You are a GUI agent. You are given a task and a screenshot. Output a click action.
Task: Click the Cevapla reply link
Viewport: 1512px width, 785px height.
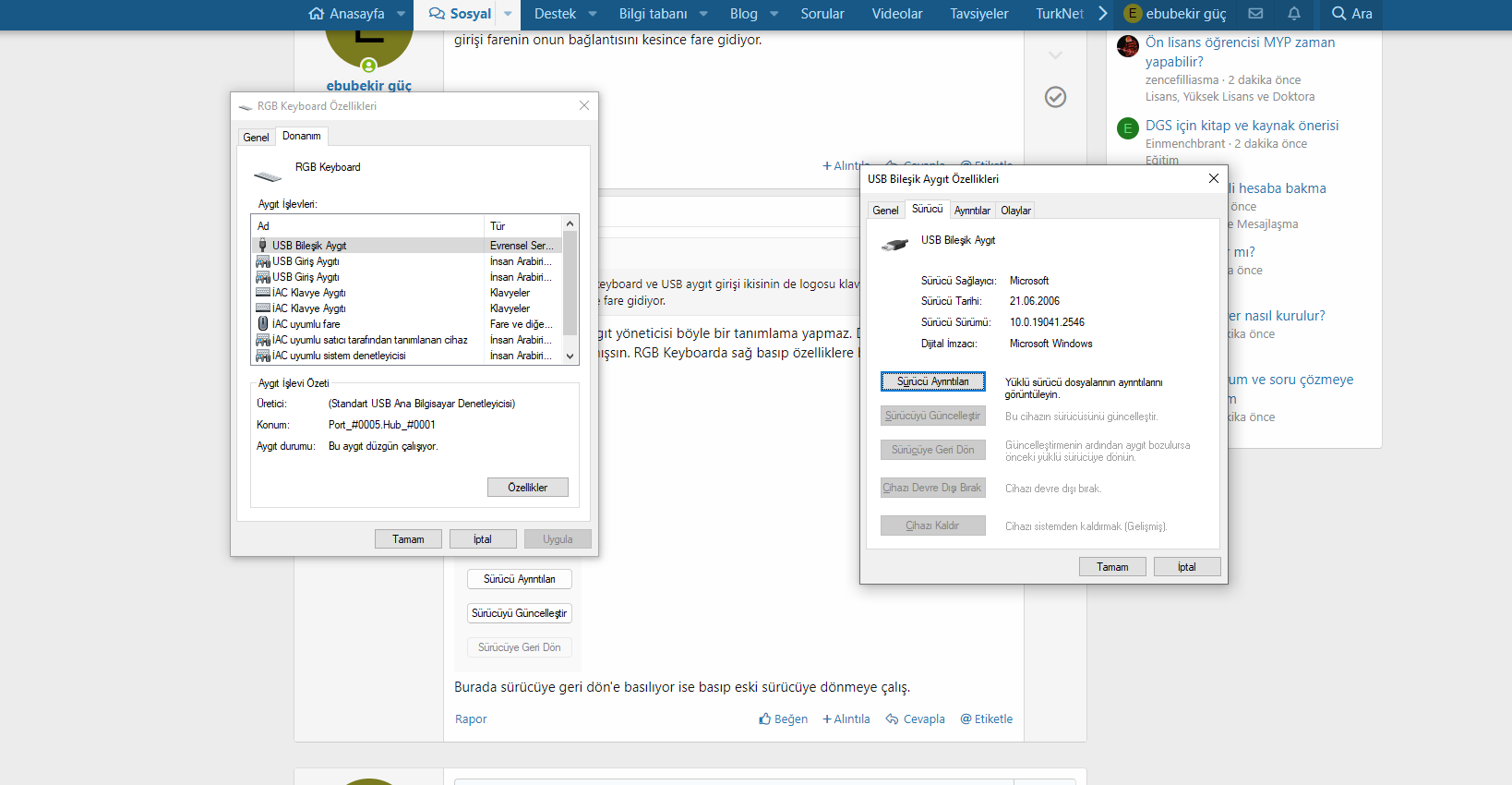click(915, 719)
